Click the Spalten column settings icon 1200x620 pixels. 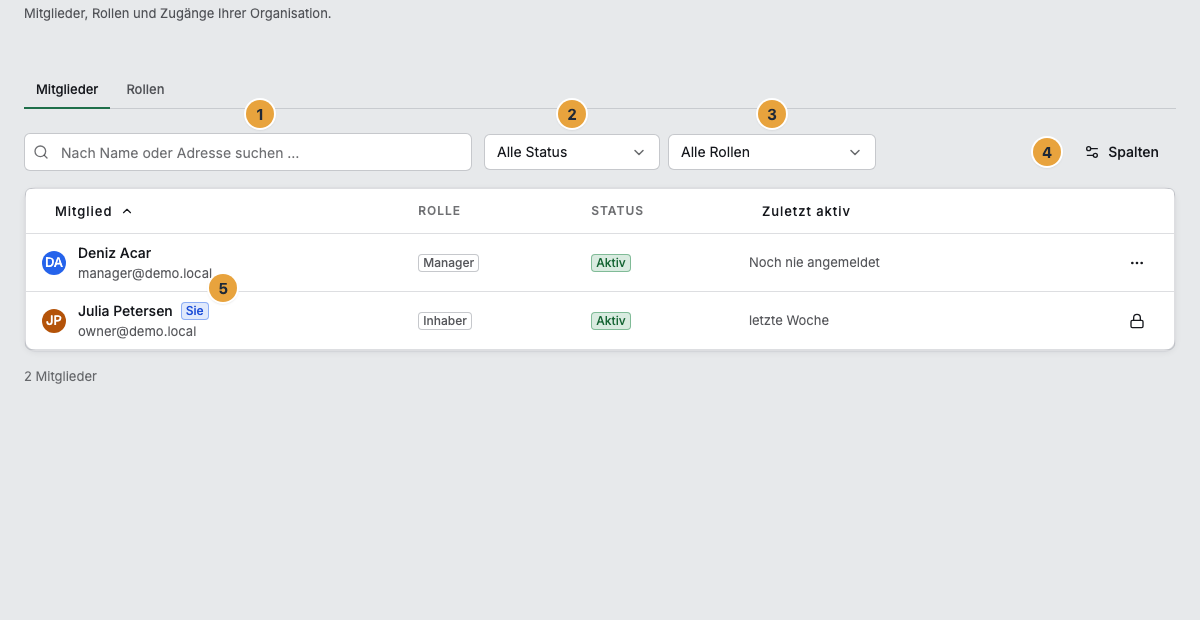click(x=1092, y=153)
